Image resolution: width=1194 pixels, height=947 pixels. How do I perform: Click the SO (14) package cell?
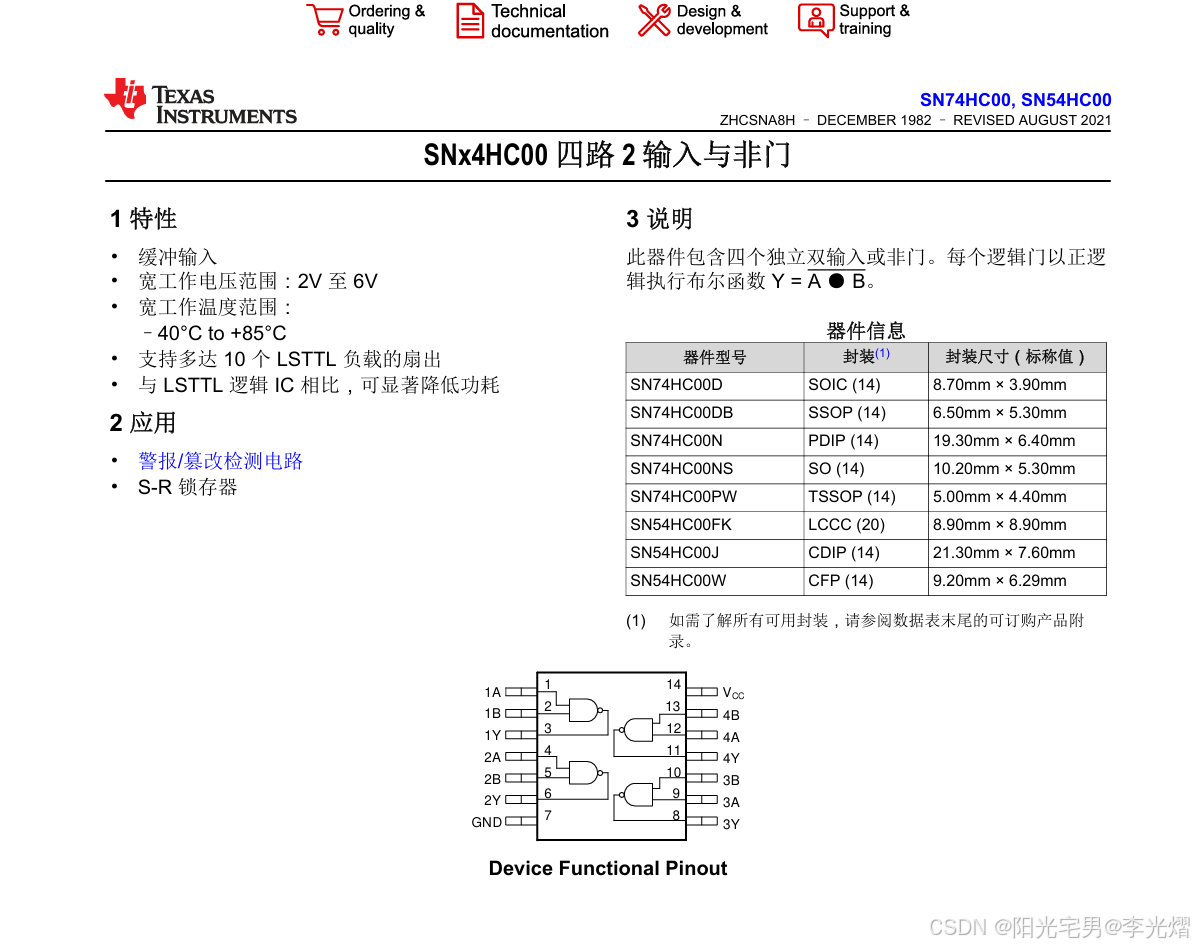866,469
